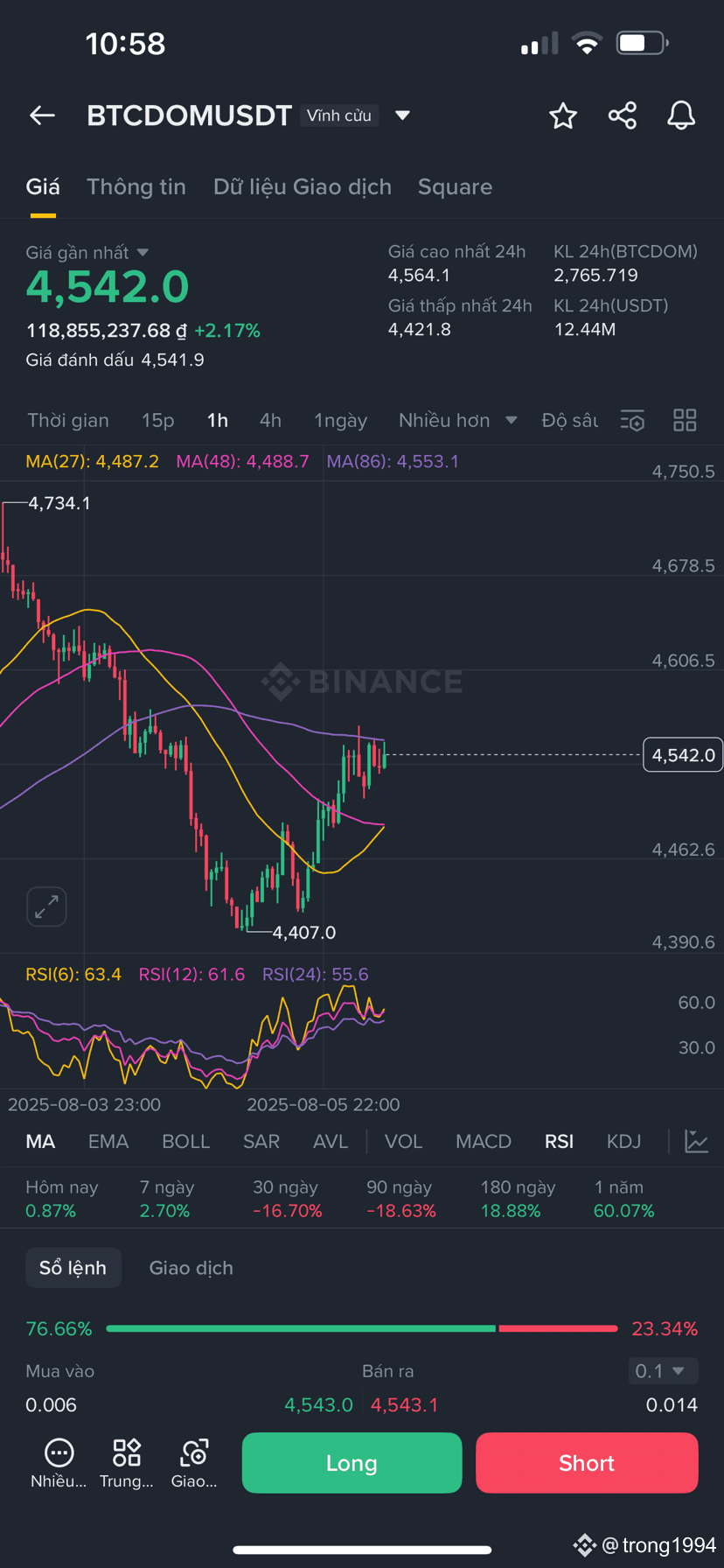This screenshot has height=1568, width=724.
Task: Tap the RSI(24): 55.6 label
Action: coord(316,975)
